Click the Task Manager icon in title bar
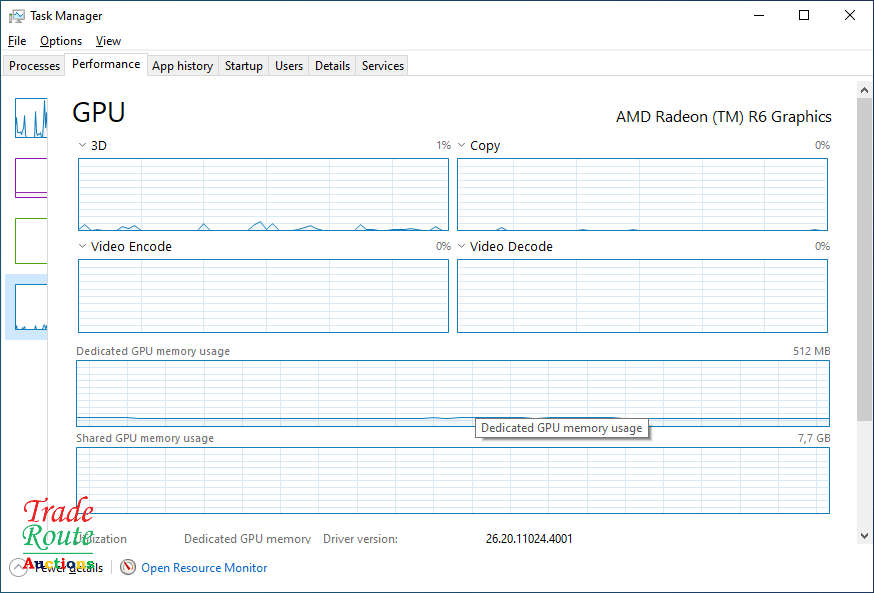 17,16
